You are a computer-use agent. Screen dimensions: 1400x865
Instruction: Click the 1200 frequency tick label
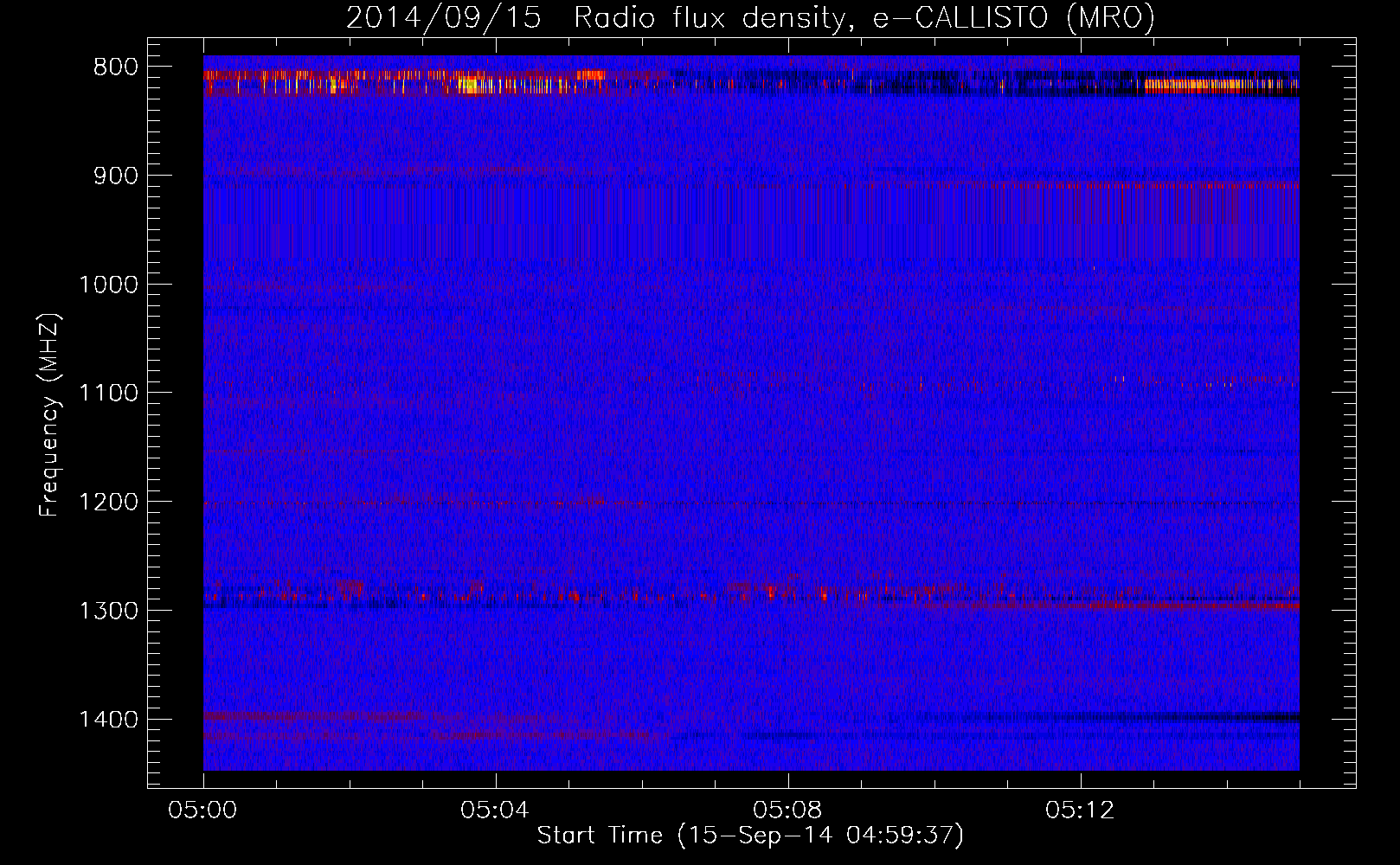pyautogui.click(x=108, y=503)
